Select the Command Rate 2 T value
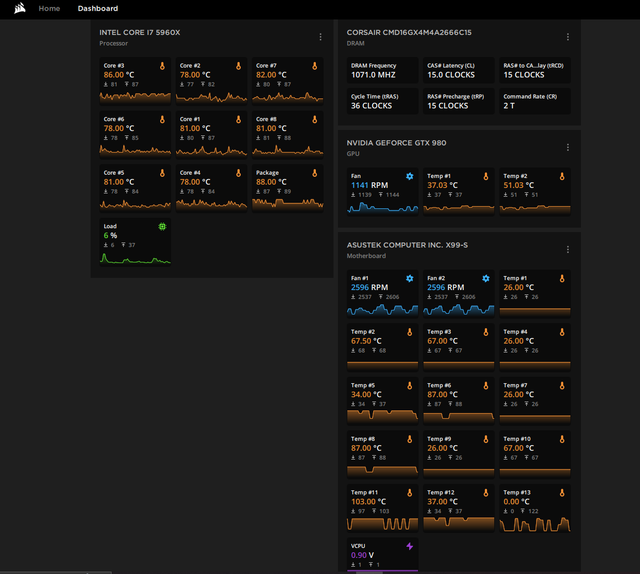This screenshot has height=574, width=640. (509, 106)
